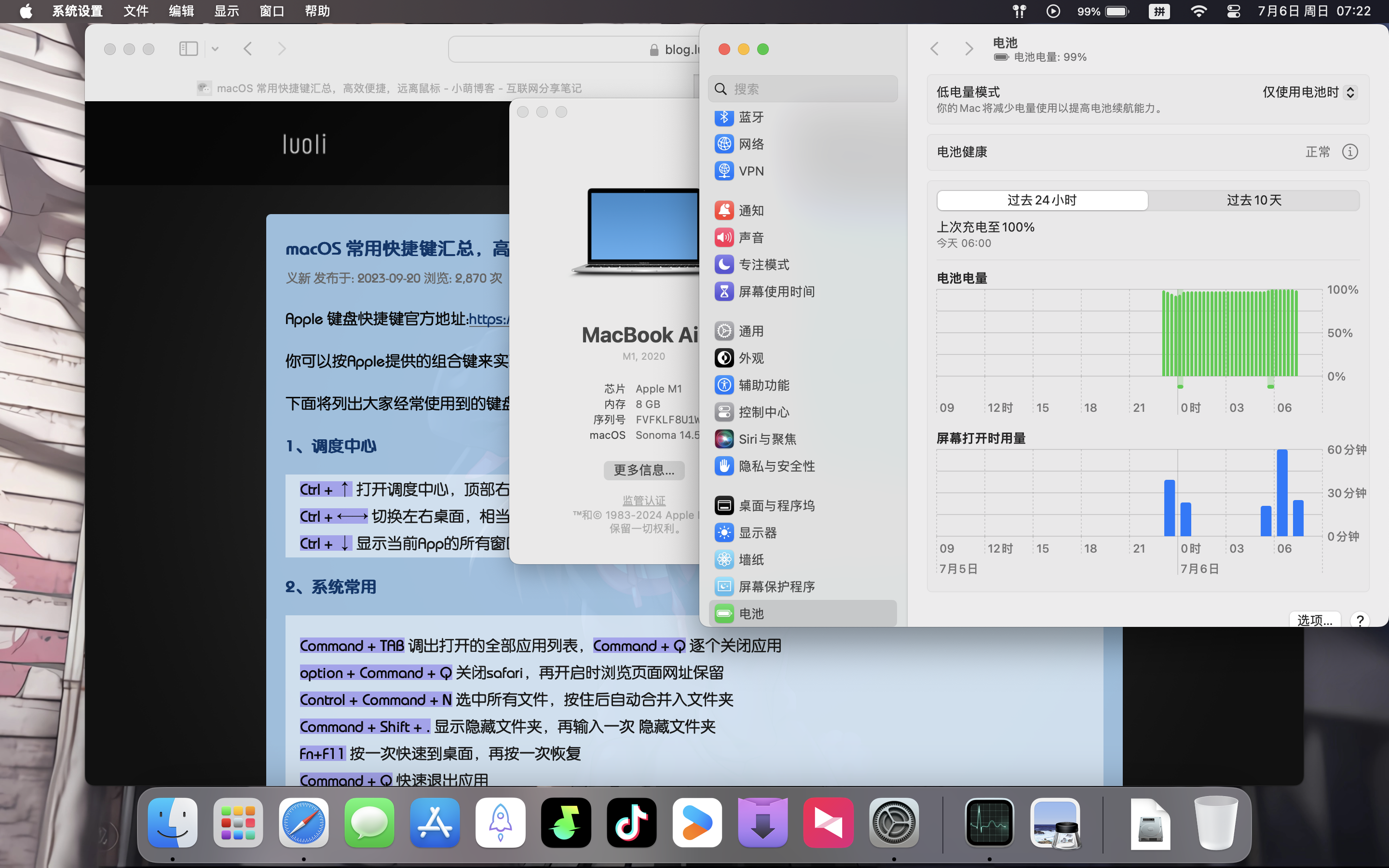This screenshot has height=868, width=1389.
Task: Open the battery help question mark button
Action: [x=1360, y=621]
